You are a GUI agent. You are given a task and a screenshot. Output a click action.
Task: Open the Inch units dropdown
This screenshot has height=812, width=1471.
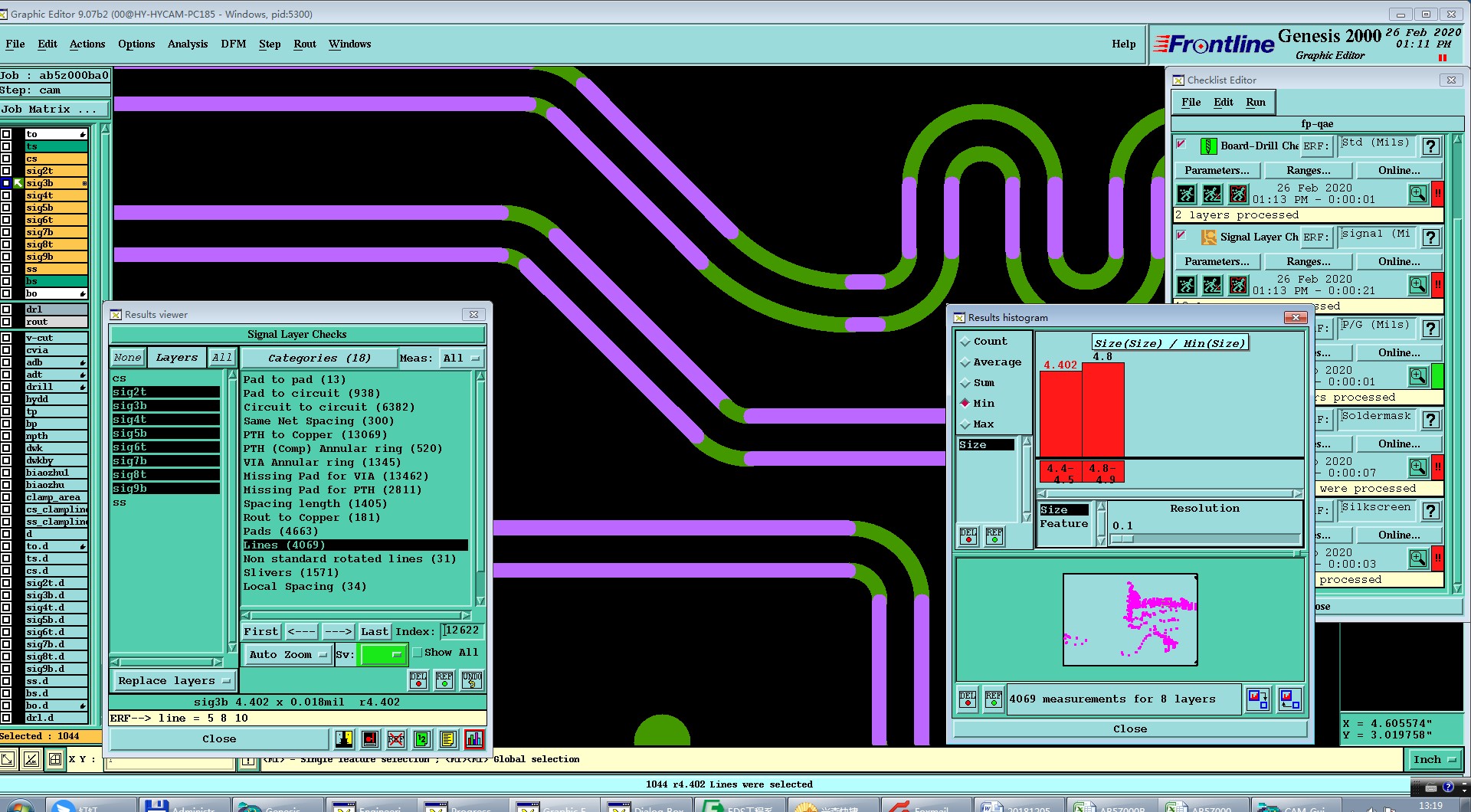click(x=1433, y=759)
